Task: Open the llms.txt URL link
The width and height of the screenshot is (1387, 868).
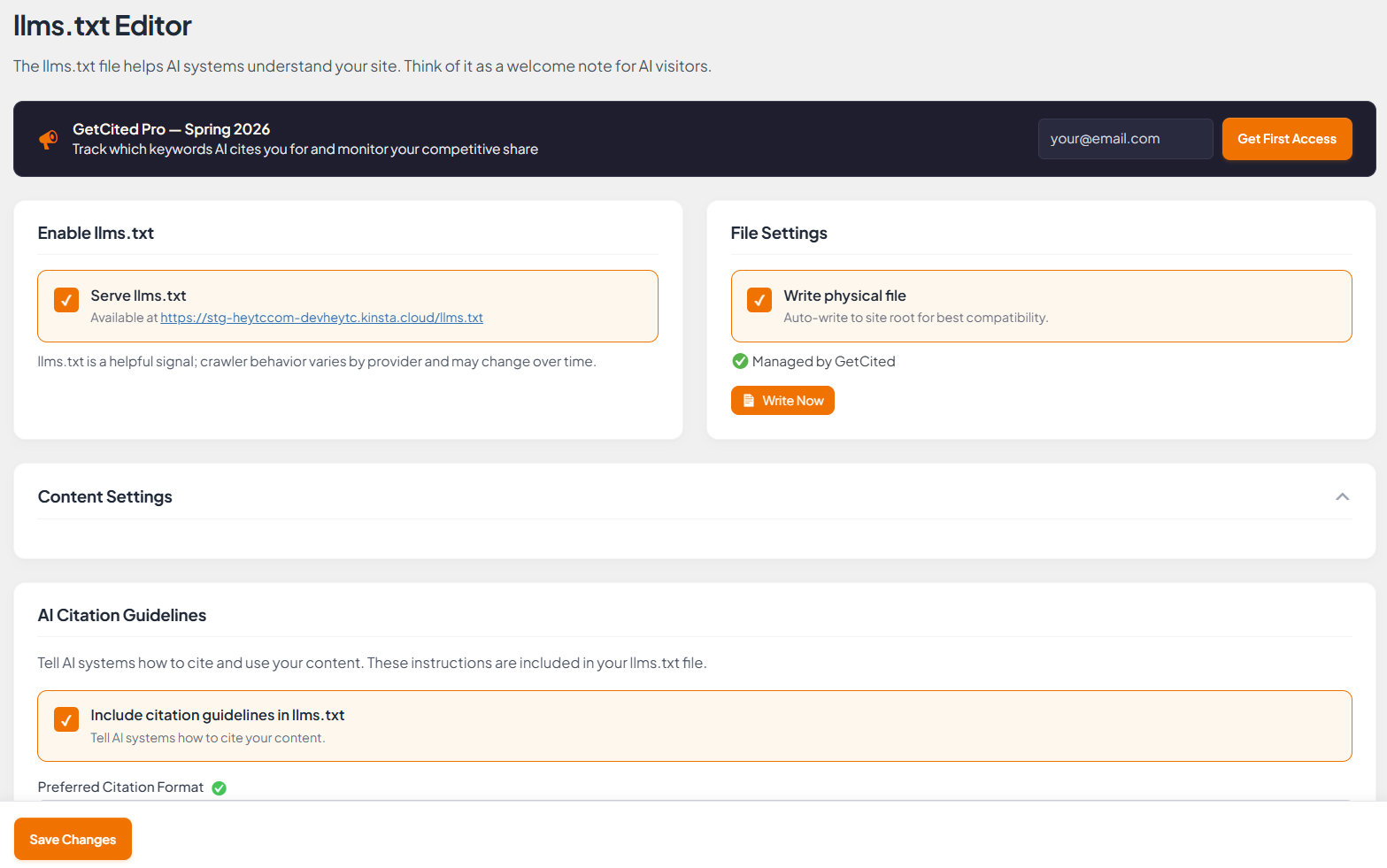Action: pos(321,318)
